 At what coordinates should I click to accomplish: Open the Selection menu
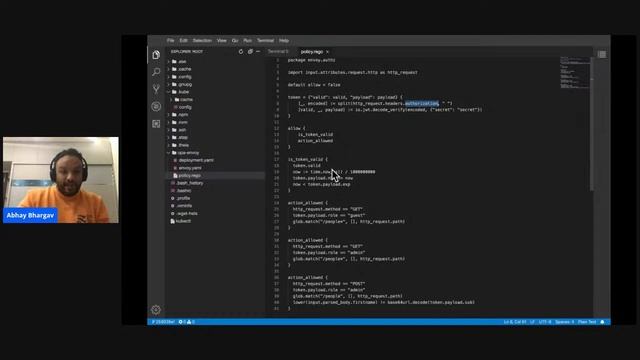point(202,40)
